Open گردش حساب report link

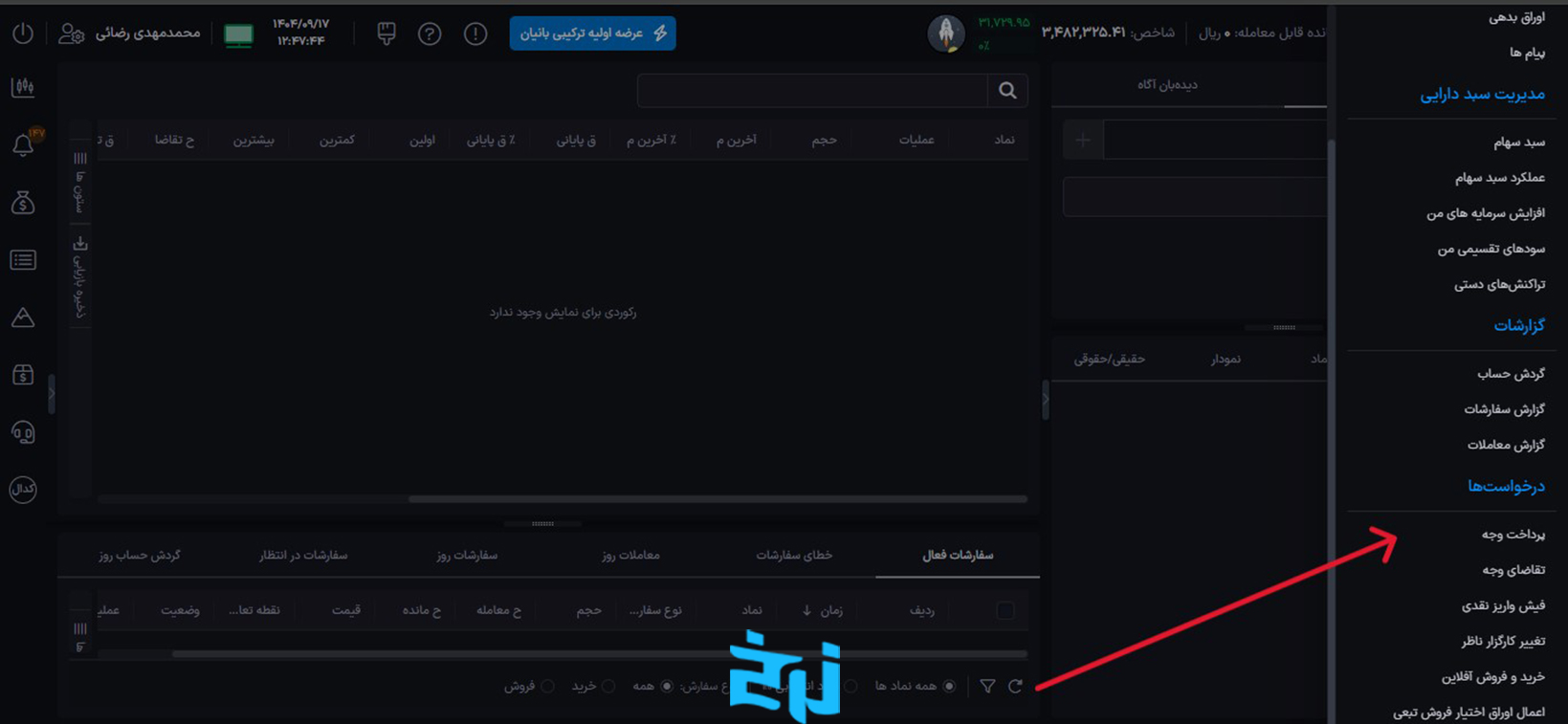click(1511, 374)
